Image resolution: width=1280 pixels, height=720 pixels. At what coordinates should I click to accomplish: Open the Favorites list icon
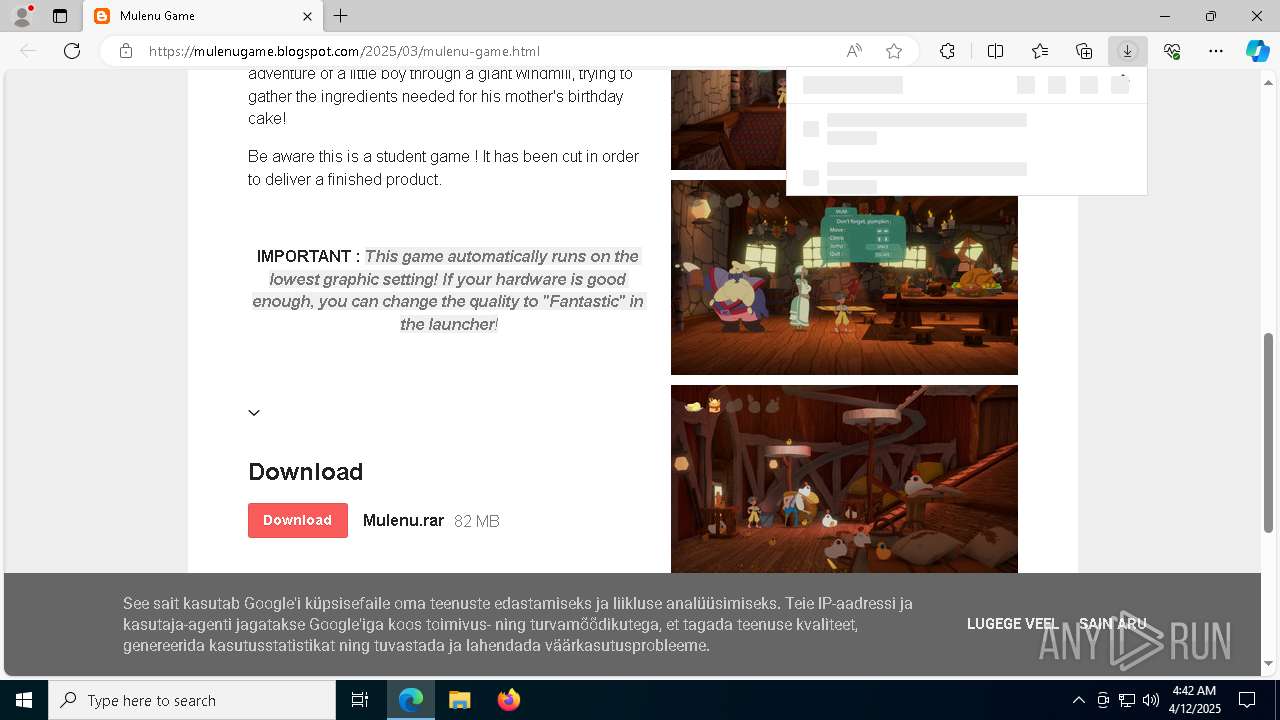(1040, 51)
